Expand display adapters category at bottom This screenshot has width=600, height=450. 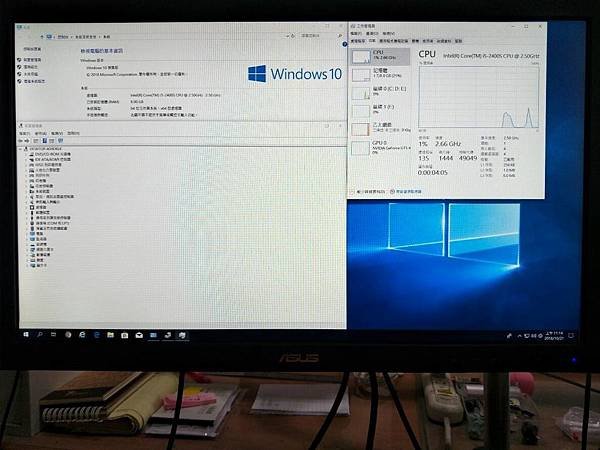[26, 265]
